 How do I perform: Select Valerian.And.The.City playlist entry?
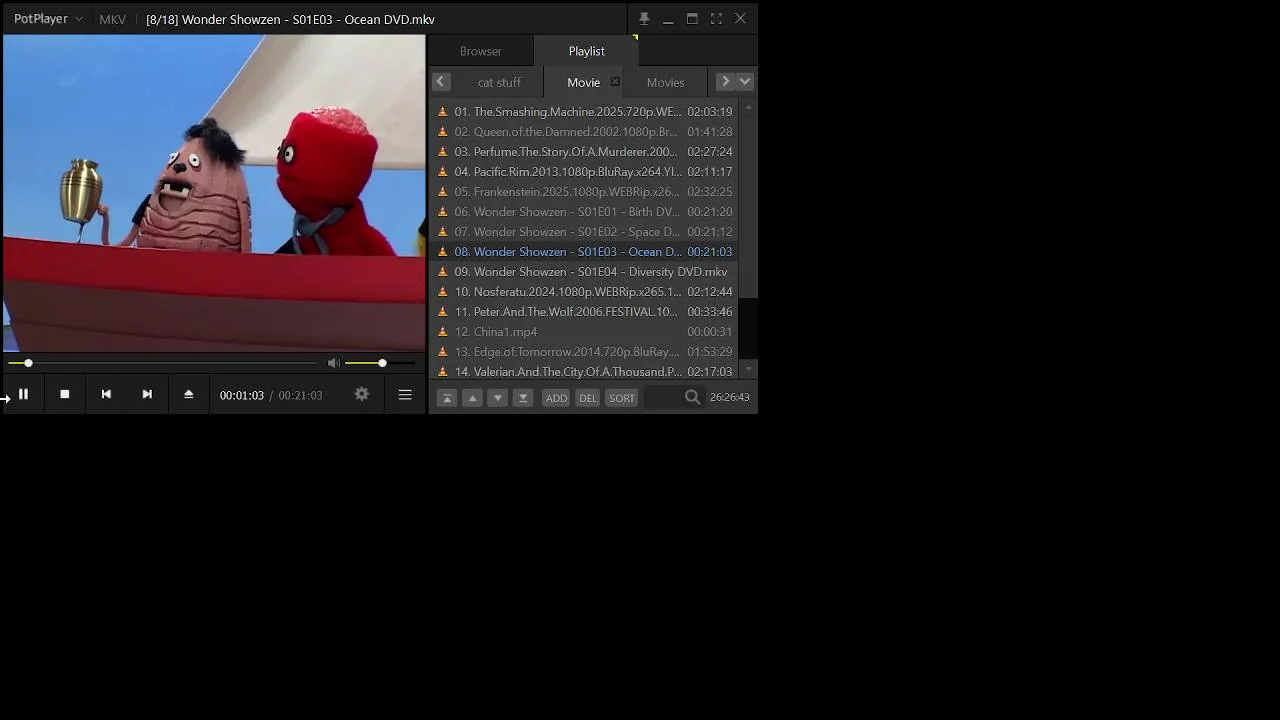584,372
